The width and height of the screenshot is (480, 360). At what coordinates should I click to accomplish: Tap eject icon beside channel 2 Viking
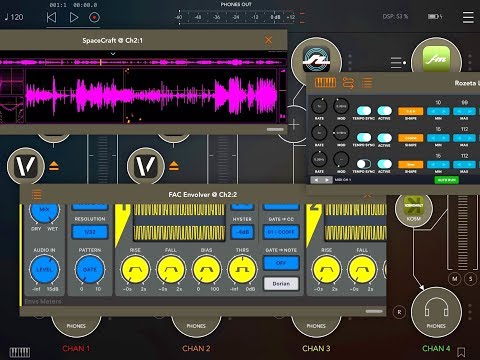pyautogui.click(x=174, y=166)
